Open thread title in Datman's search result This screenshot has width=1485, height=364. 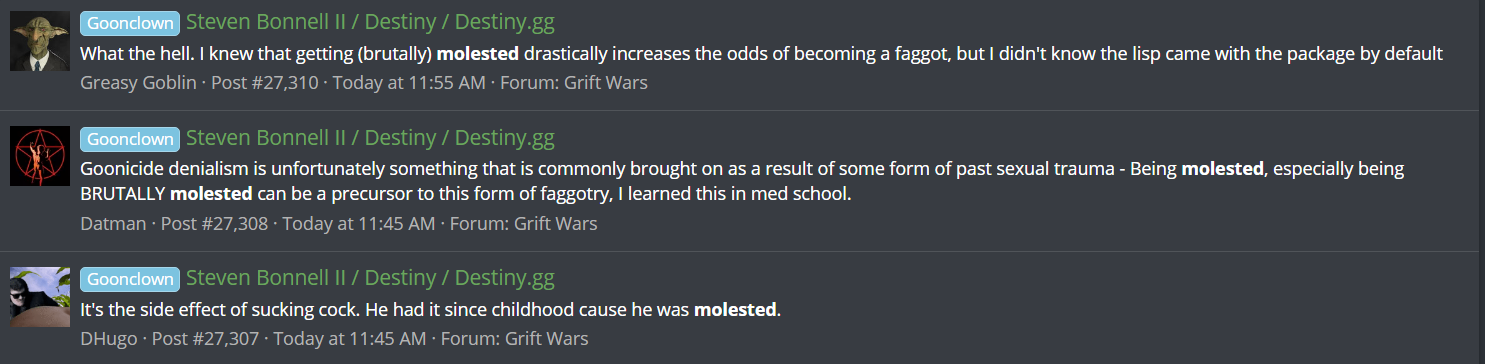pyautogui.click(x=370, y=137)
